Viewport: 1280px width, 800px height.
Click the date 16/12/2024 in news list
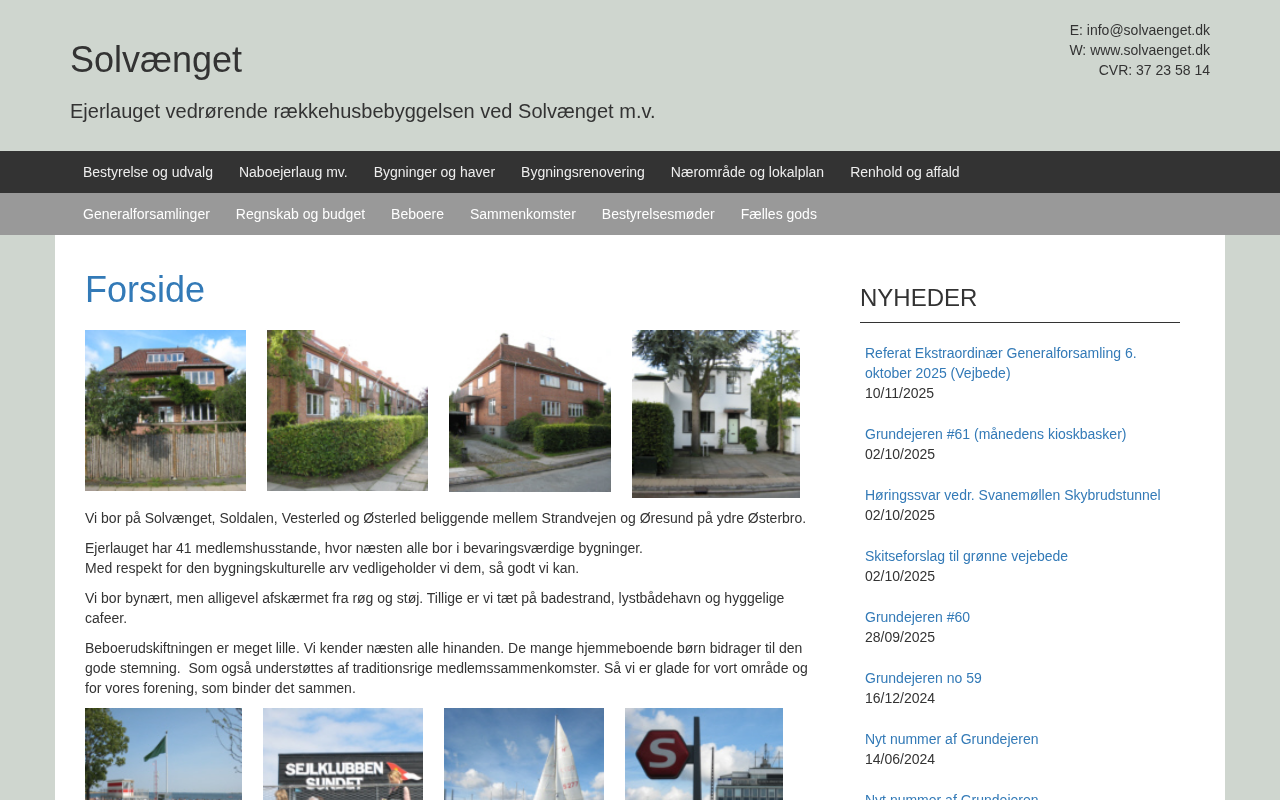tap(899, 698)
